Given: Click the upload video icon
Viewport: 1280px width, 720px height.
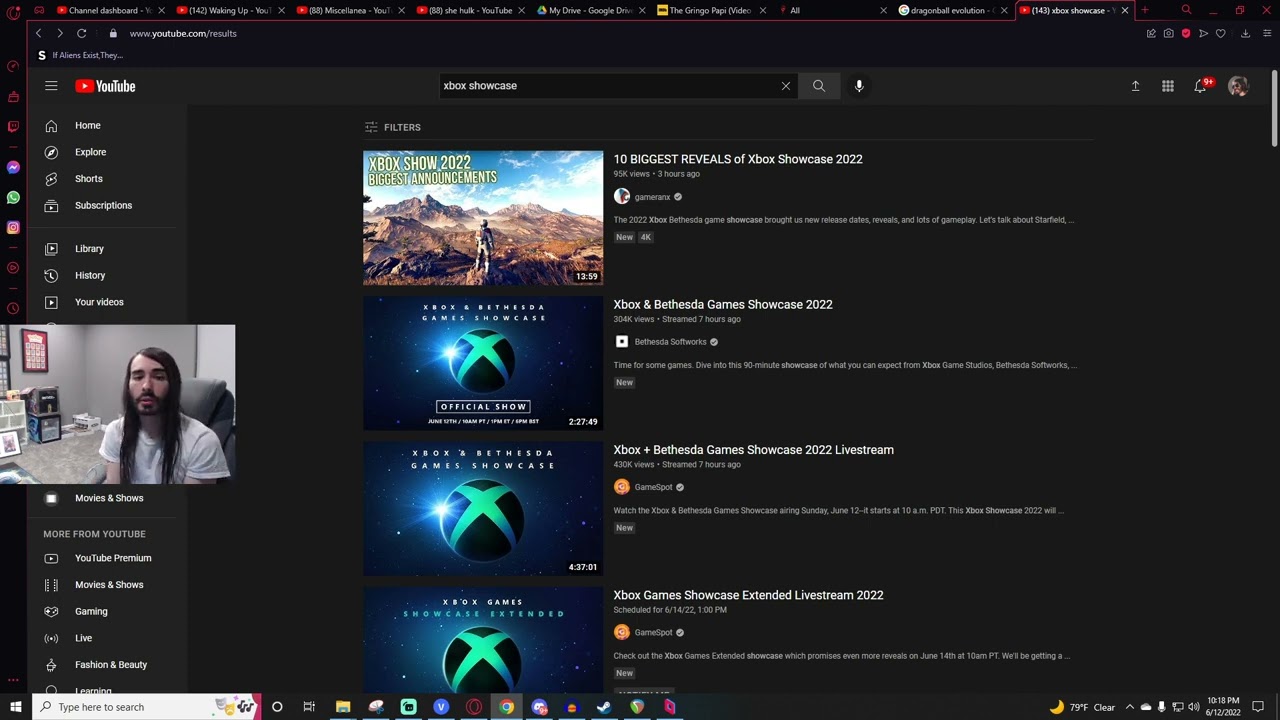Looking at the screenshot, I should 1135,86.
